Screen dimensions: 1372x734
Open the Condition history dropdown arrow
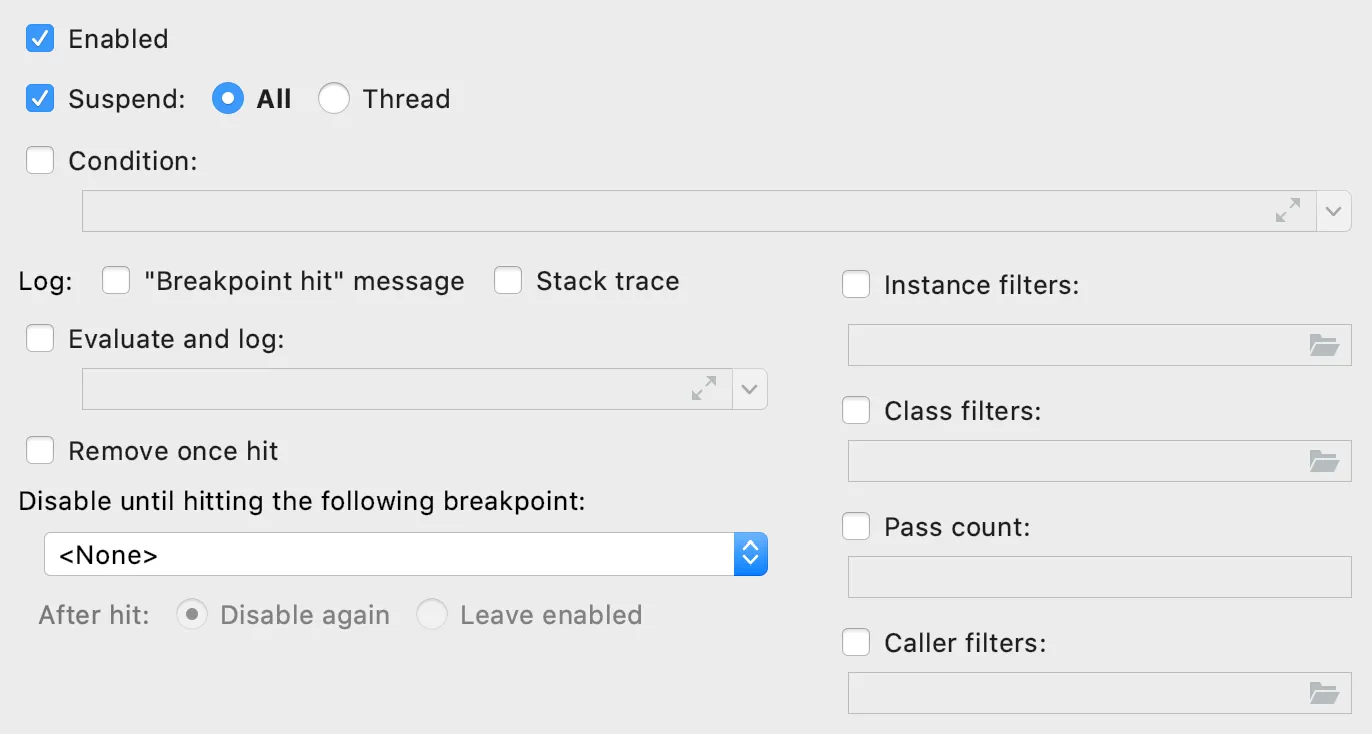pos(1333,211)
